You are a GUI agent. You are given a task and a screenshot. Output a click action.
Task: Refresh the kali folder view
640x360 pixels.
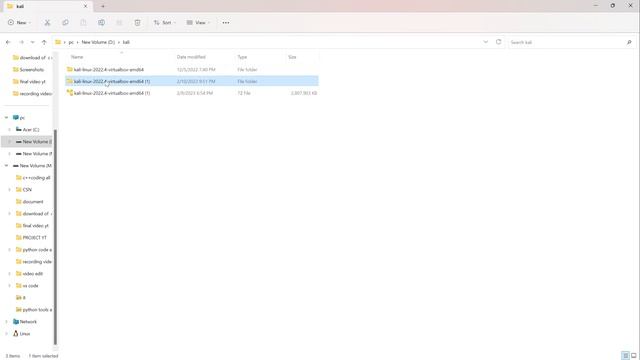coord(498,42)
